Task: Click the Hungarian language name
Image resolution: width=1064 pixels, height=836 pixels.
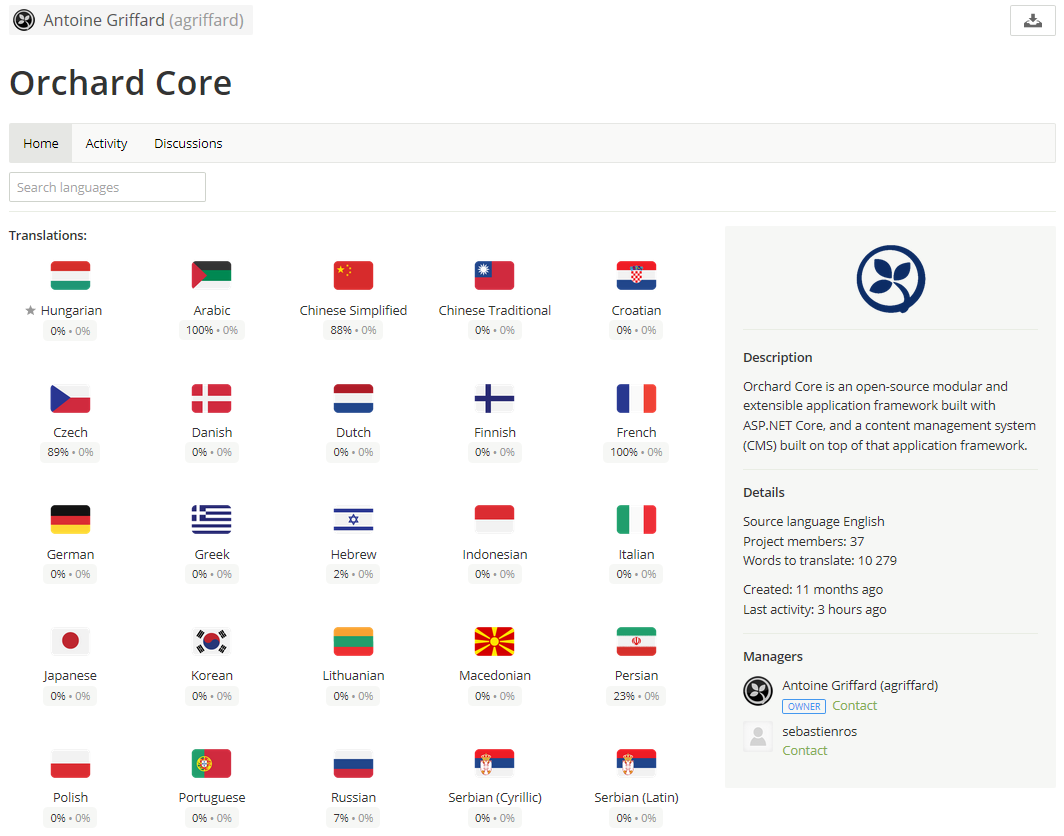Action: click(x=71, y=311)
